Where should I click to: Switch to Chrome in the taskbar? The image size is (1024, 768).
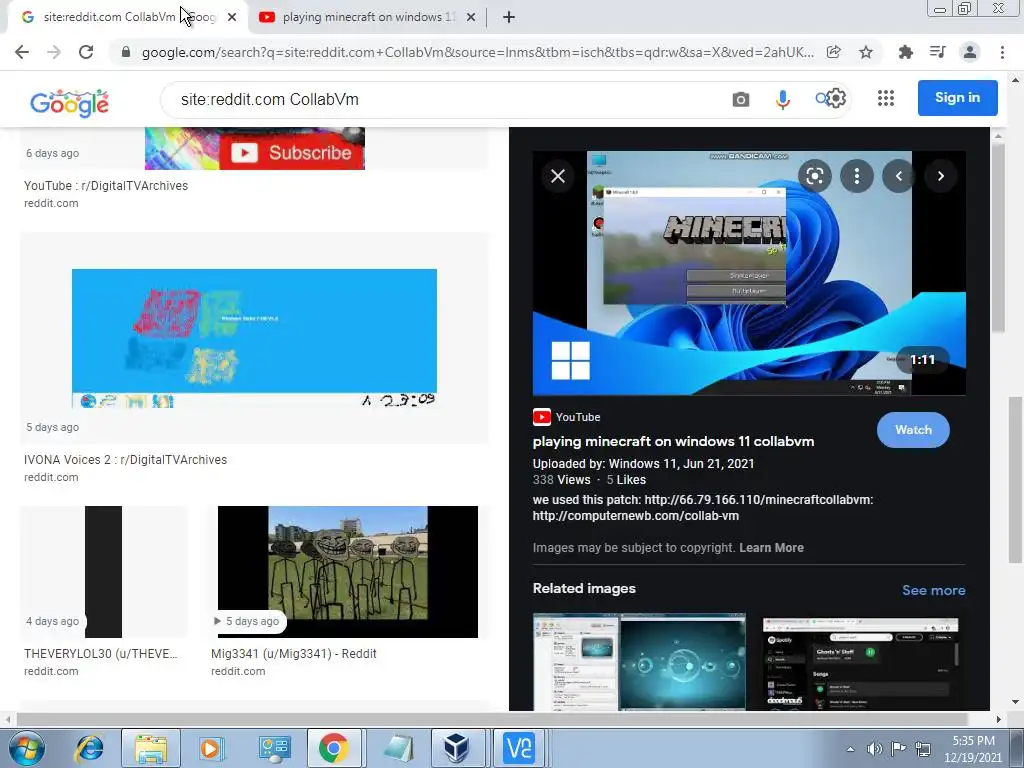[x=334, y=748]
